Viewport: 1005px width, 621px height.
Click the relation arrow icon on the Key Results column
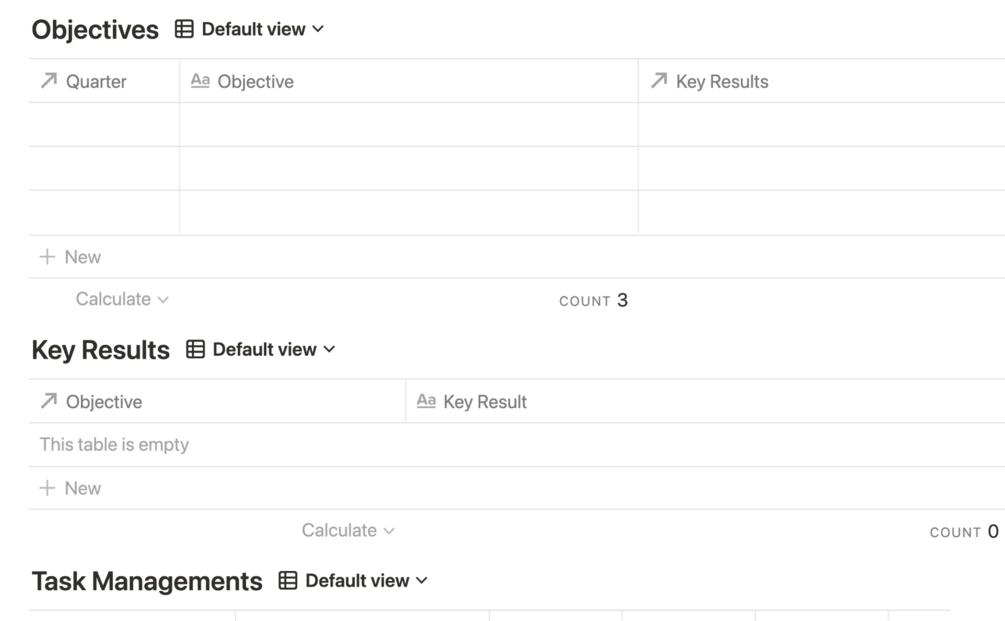[659, 81]
